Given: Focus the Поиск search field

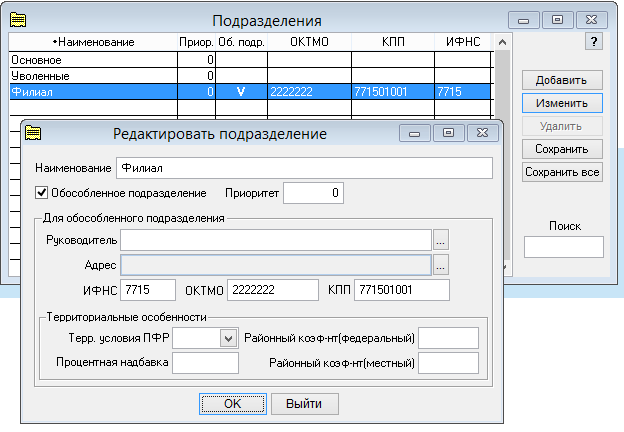Looking at the screenshot, I should pos(564,247).
